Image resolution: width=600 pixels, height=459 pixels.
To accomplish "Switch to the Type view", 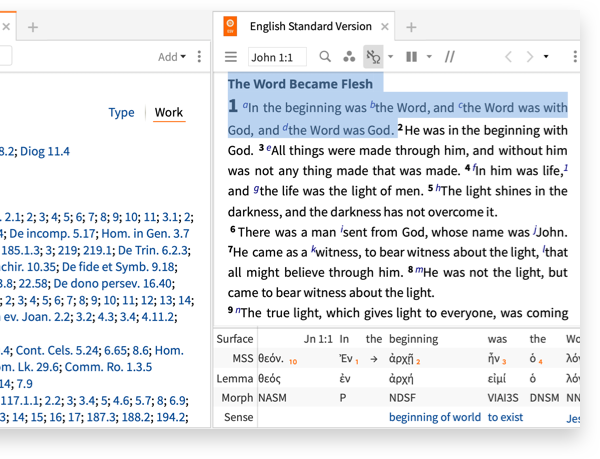I will tap(121, 112).
